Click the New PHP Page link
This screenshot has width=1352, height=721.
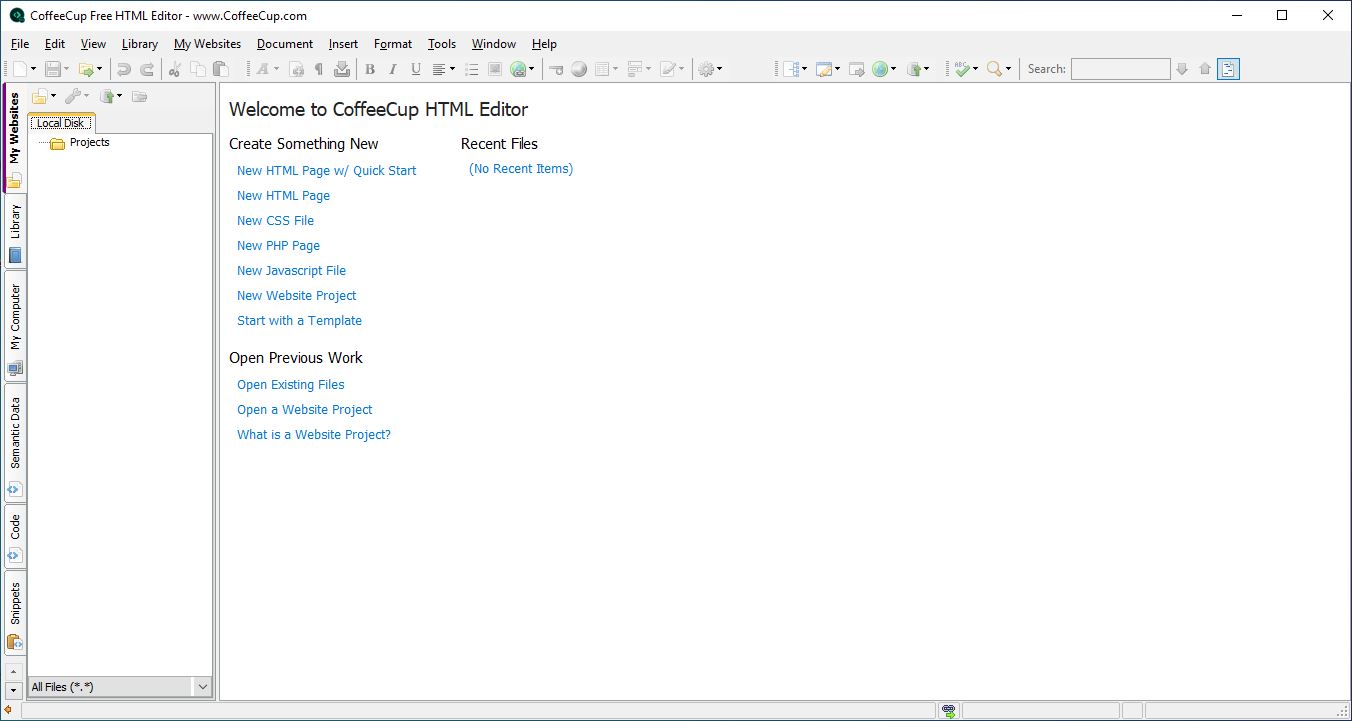coord(278,246)
